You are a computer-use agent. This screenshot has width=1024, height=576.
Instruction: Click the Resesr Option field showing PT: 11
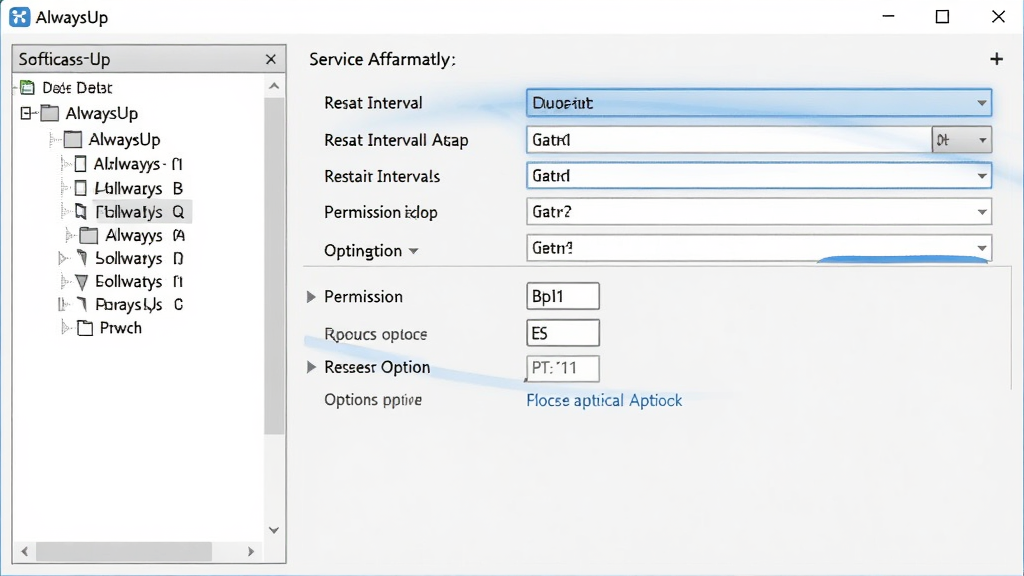point(563,368)
